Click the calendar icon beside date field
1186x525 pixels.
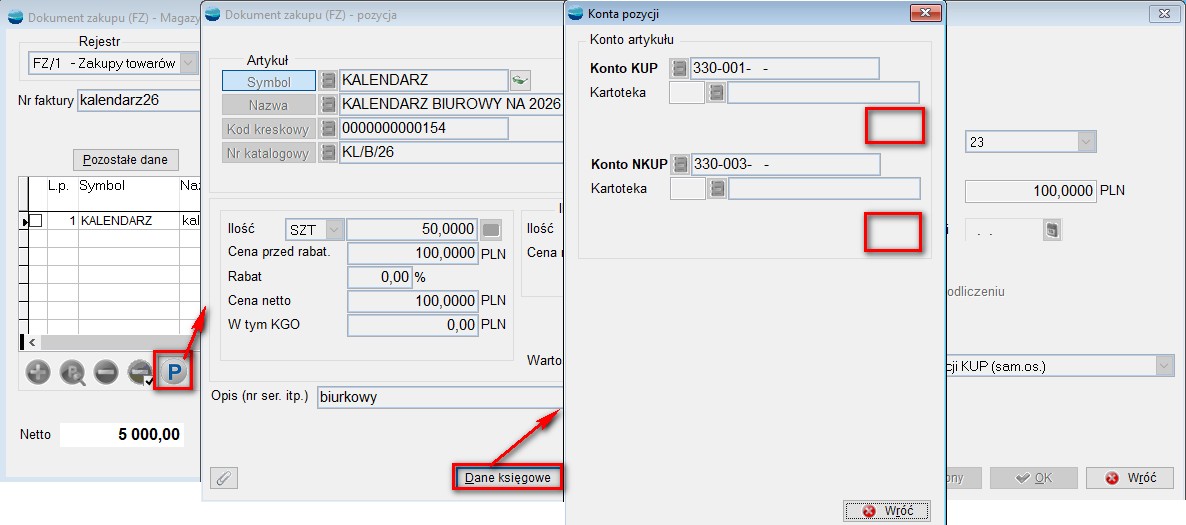tap(1051, 231)
